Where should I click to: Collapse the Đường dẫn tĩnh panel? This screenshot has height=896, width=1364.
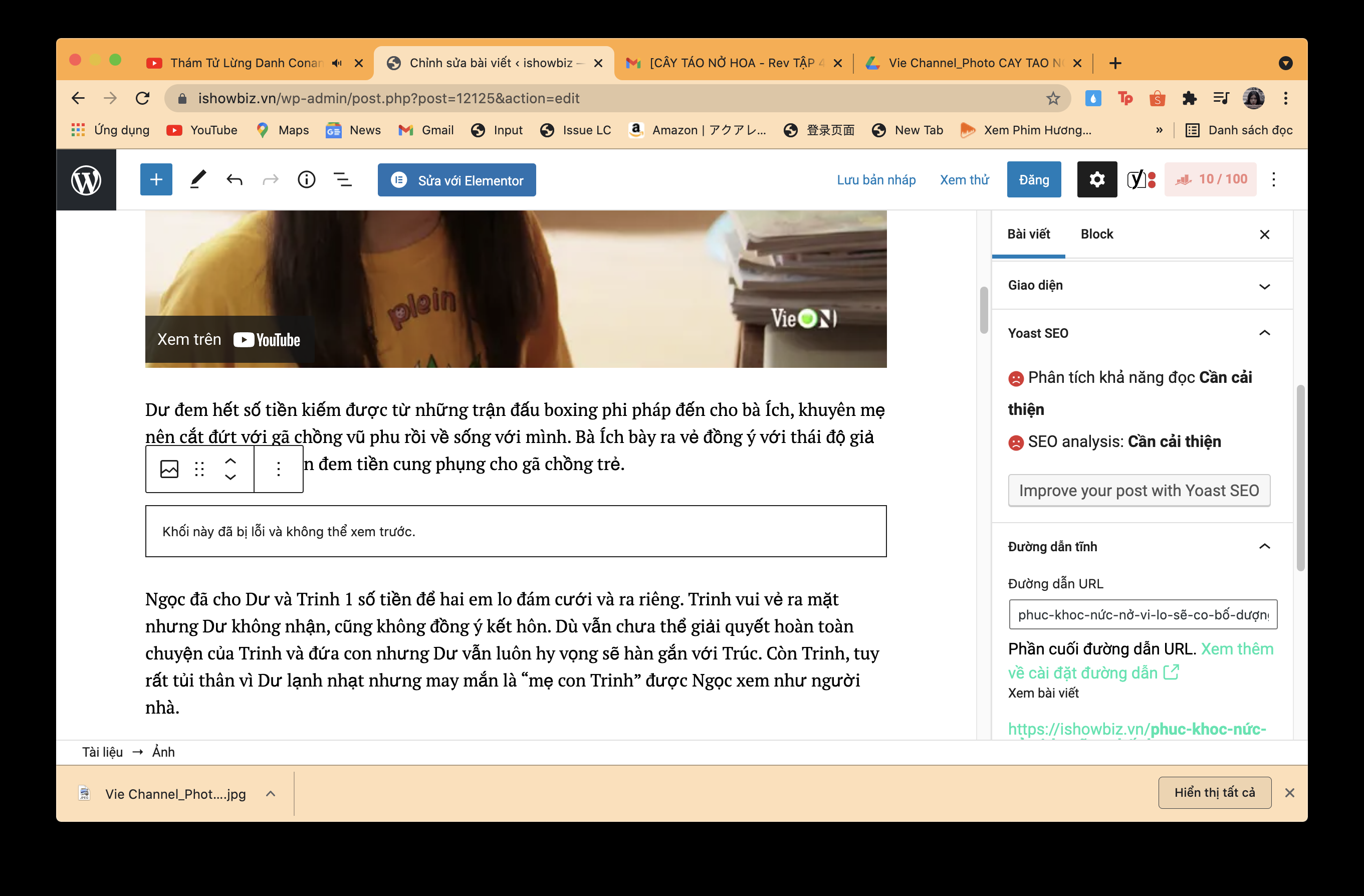(1142, 546)
